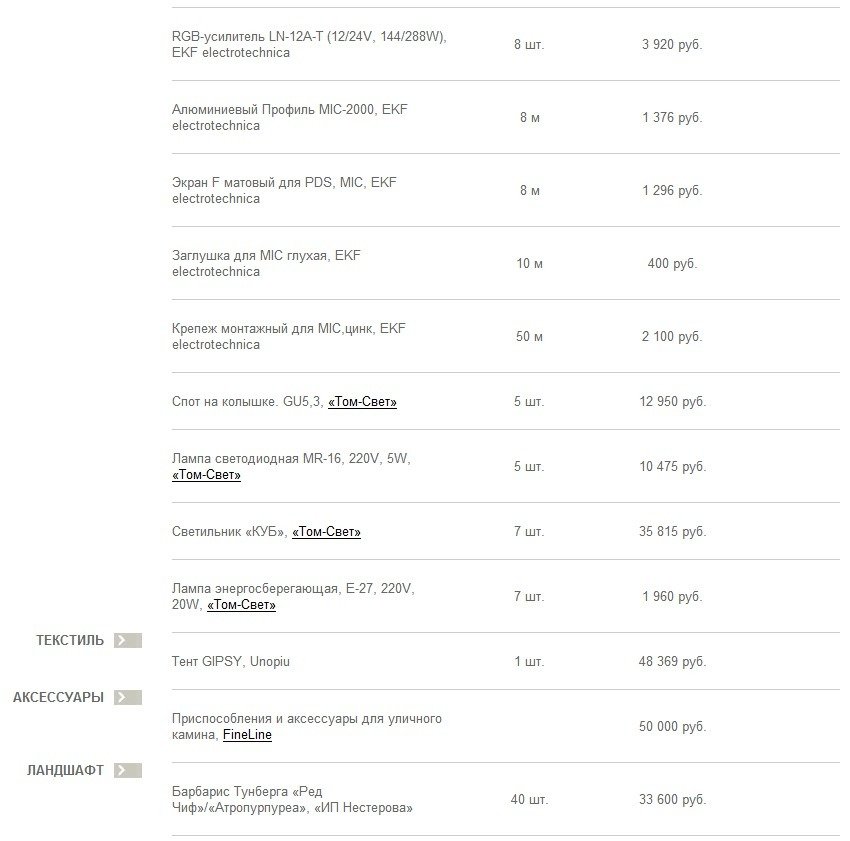Go to the ЛАНДШАФТ category label
This screenshot has width=850, height=841.
pos(65,771)
